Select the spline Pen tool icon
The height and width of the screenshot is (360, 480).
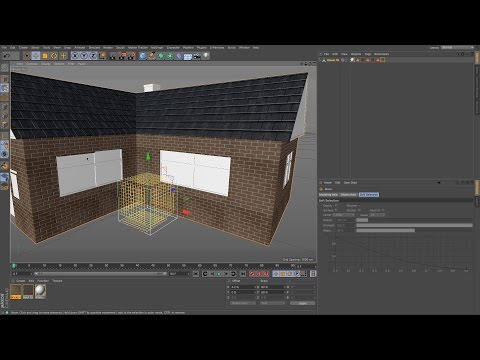point(152,56)
